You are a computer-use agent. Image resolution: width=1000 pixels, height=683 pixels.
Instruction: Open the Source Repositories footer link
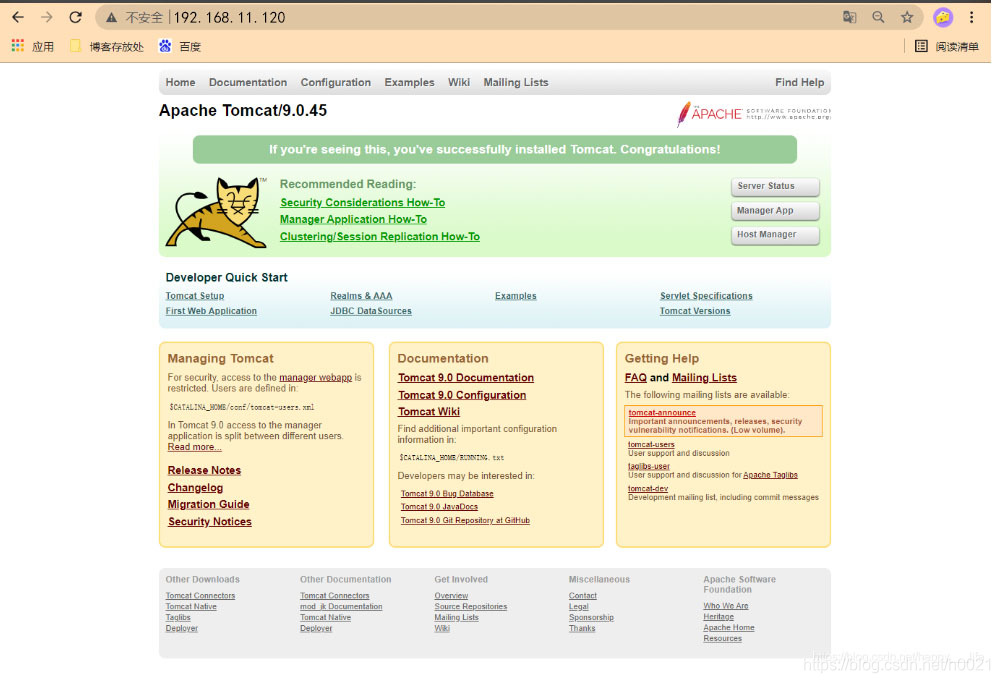click(x=470, y=607)
